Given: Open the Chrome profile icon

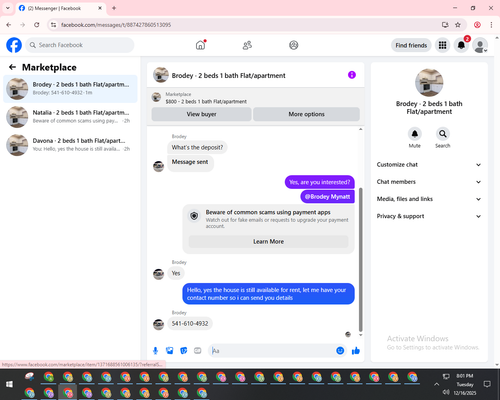Looking at the screenshot, I should (477, 25).
